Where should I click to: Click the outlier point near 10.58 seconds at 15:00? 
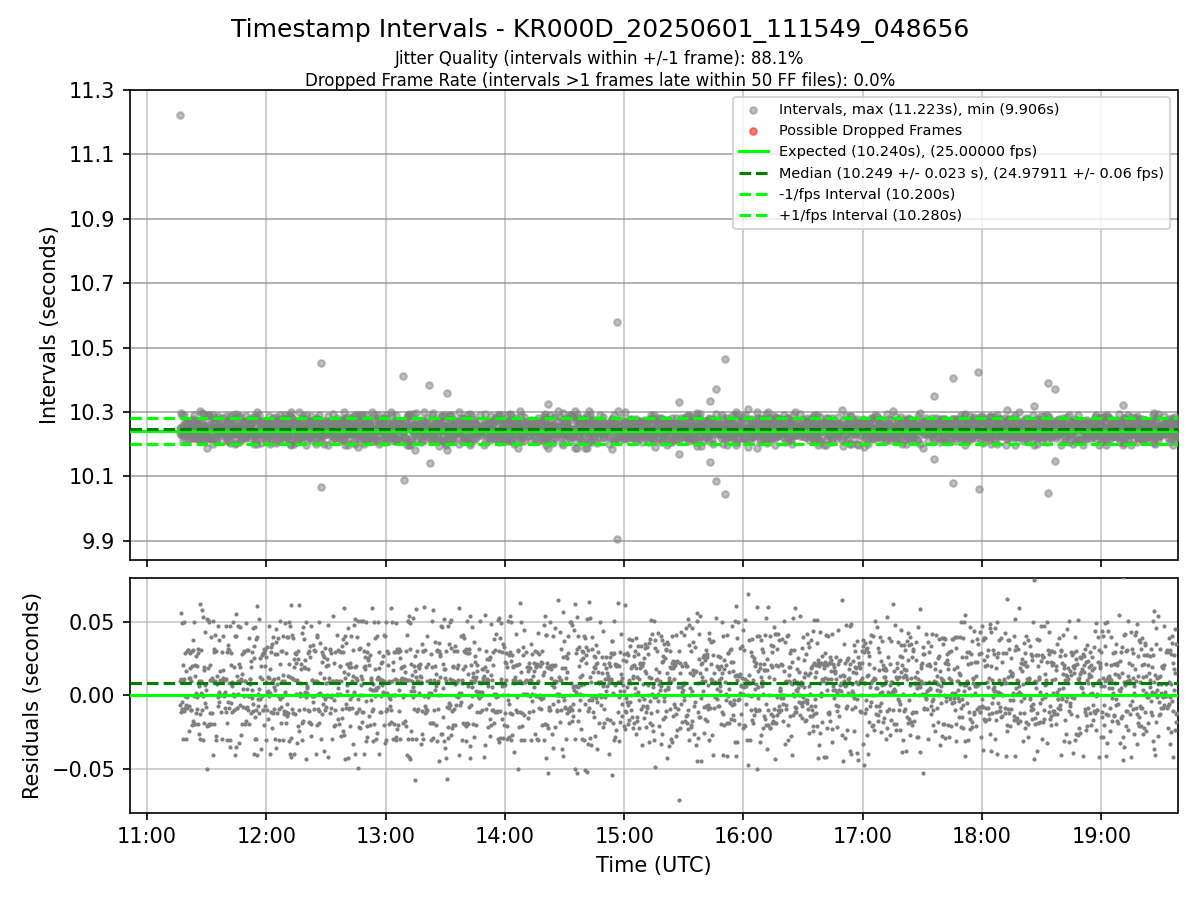point(617,322)
